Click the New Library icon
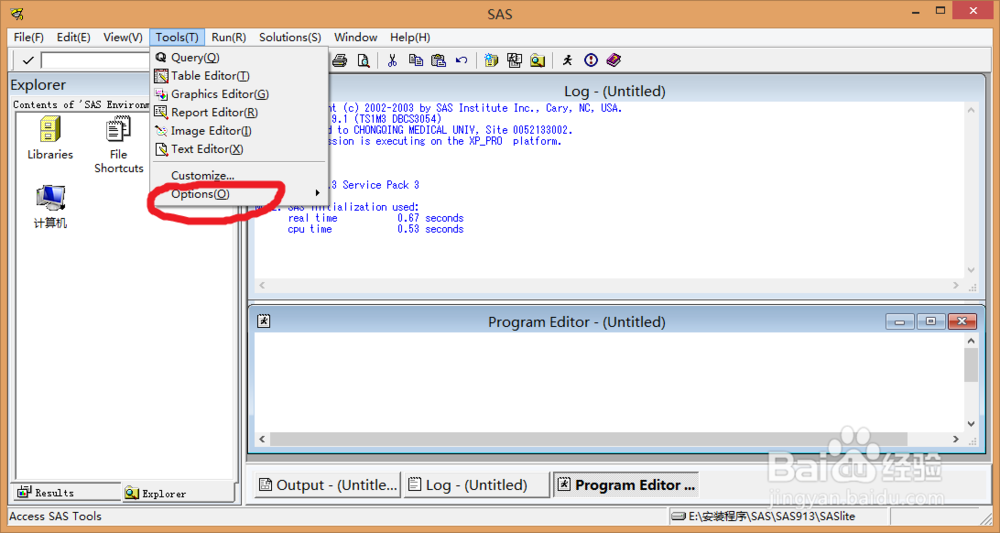The height and width of the screenshot is (533, 1000). [491, 61]
